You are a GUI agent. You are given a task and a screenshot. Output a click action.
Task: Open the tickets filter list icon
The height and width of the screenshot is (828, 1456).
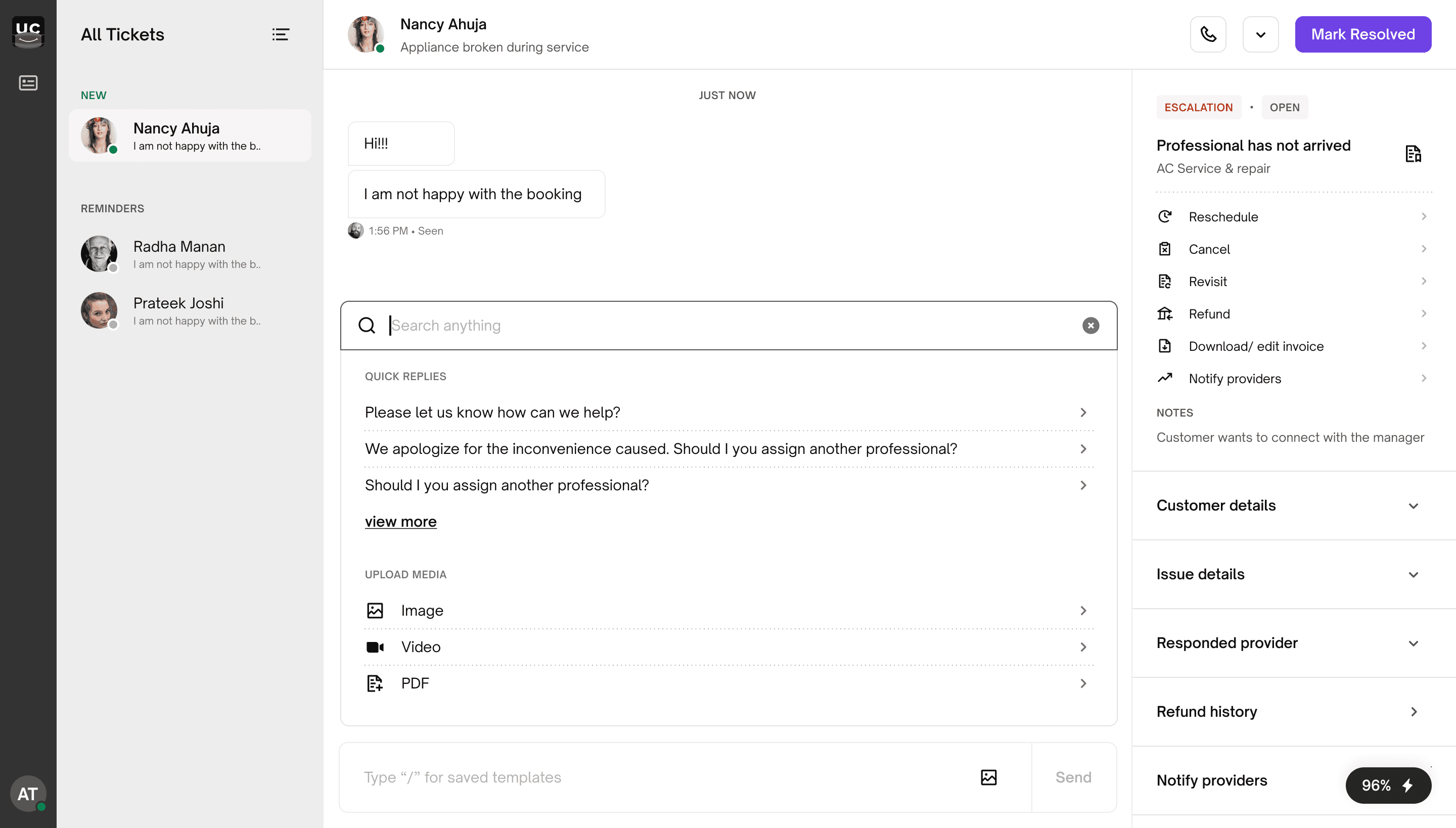[x=281, y=35]
